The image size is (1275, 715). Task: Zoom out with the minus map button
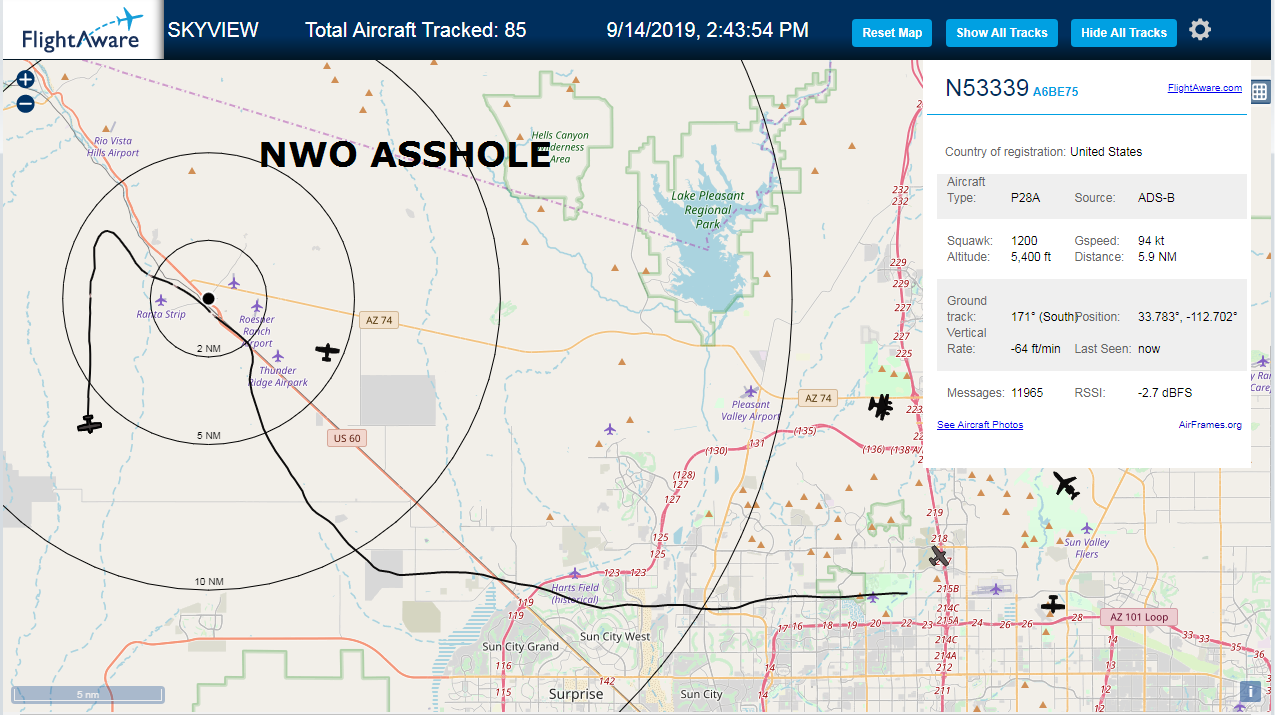tap(26, 103)
